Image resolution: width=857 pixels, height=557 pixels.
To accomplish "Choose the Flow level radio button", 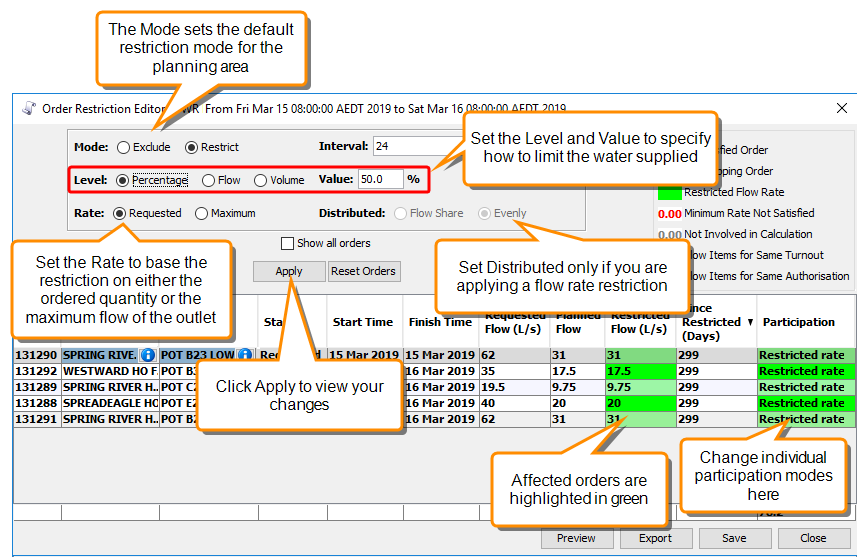I will pyautogui.click(x=208, y=181).
